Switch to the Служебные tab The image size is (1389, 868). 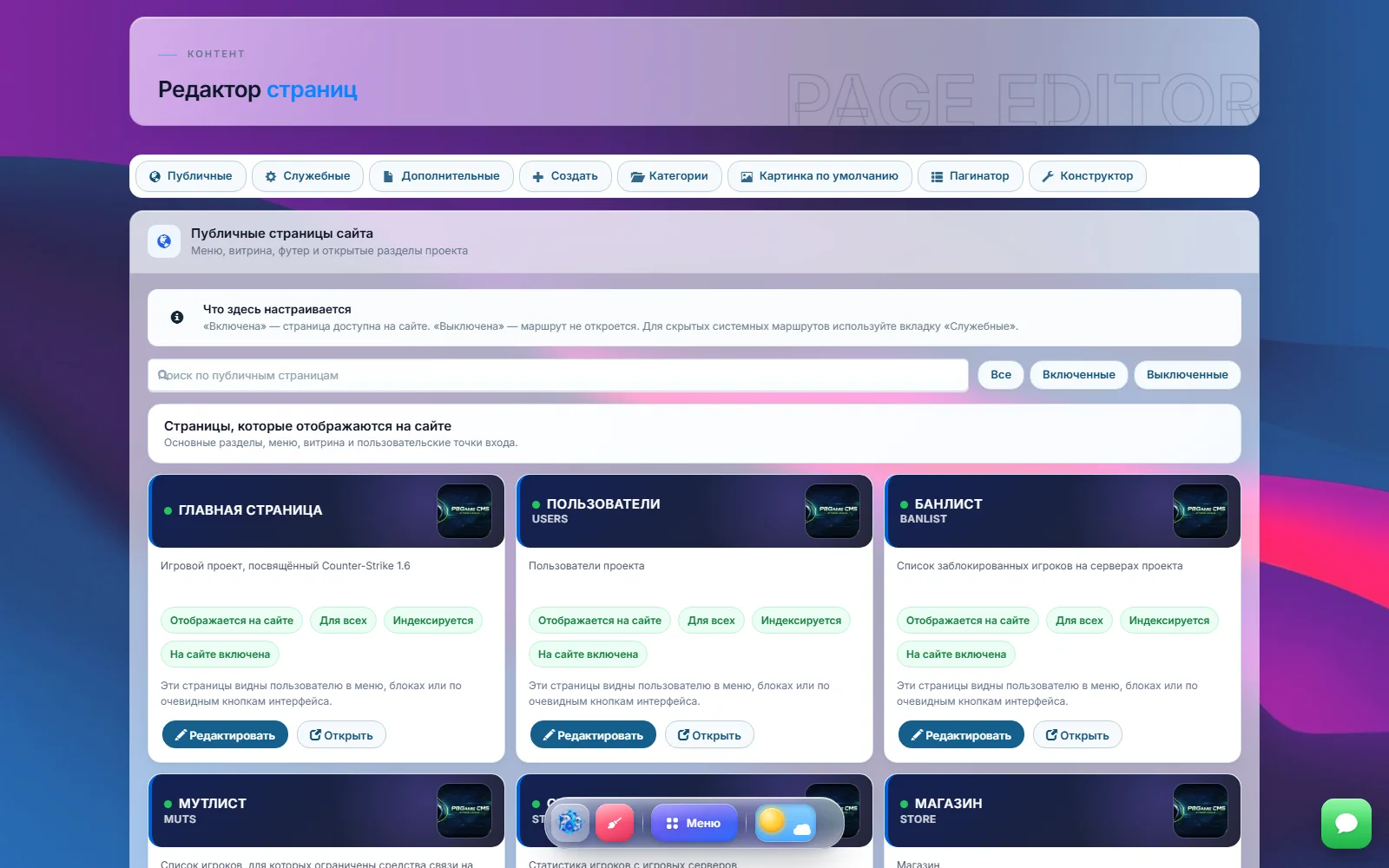pyautogui.click(x=307, y=176)
